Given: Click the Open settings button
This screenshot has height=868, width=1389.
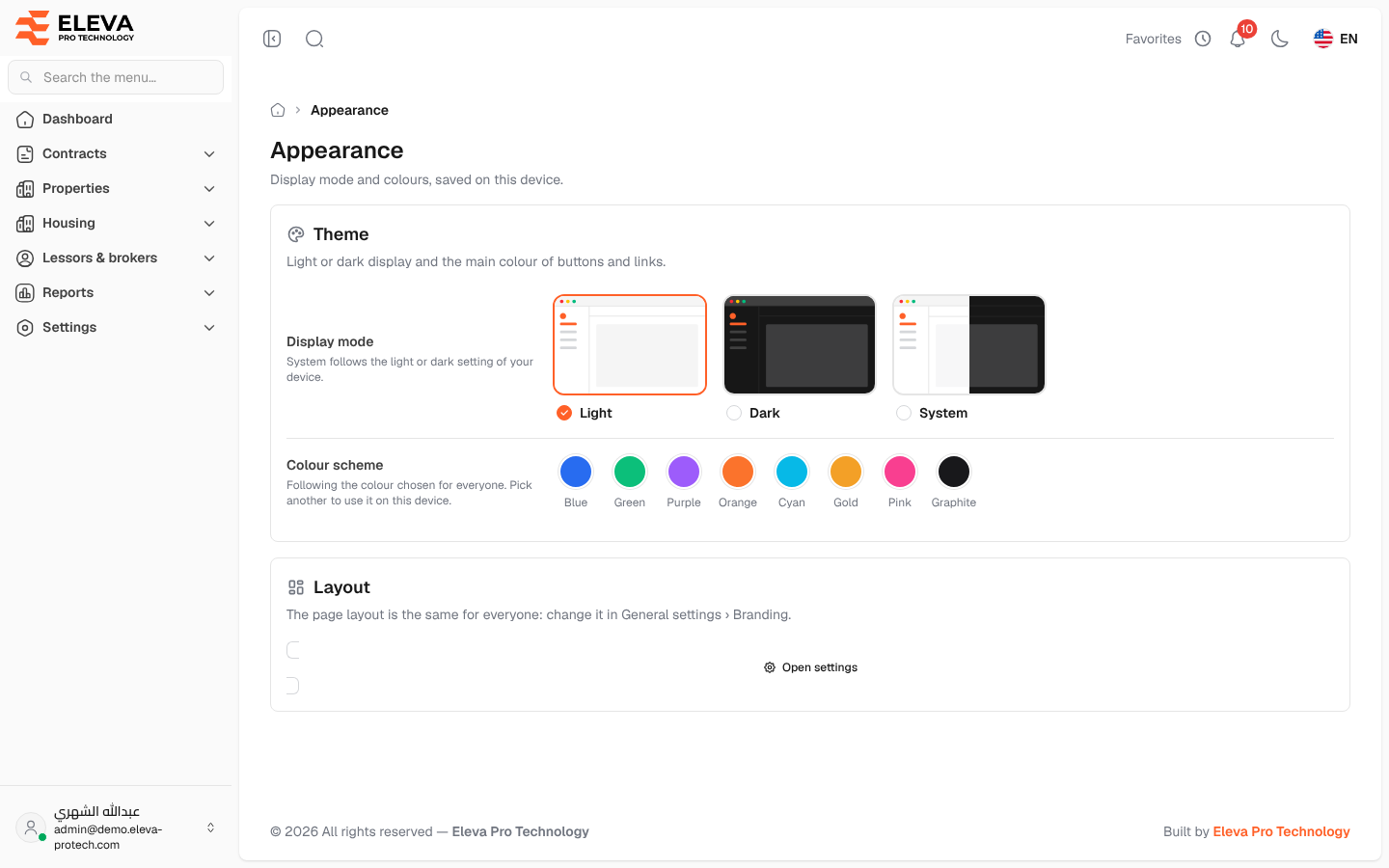Looking at the screenshot, I should (810, 667).
